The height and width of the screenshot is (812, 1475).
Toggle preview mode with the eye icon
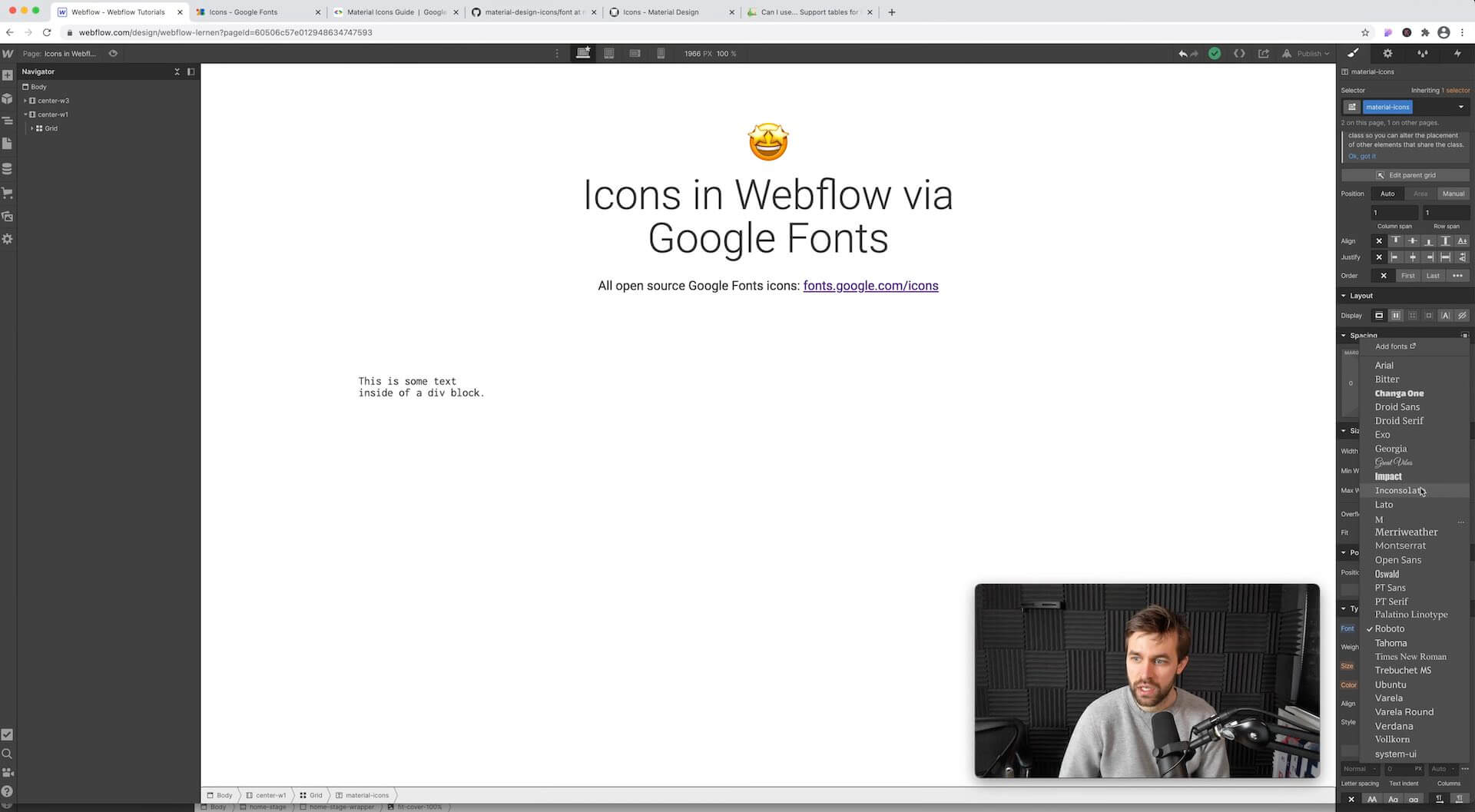pos(113,54)
